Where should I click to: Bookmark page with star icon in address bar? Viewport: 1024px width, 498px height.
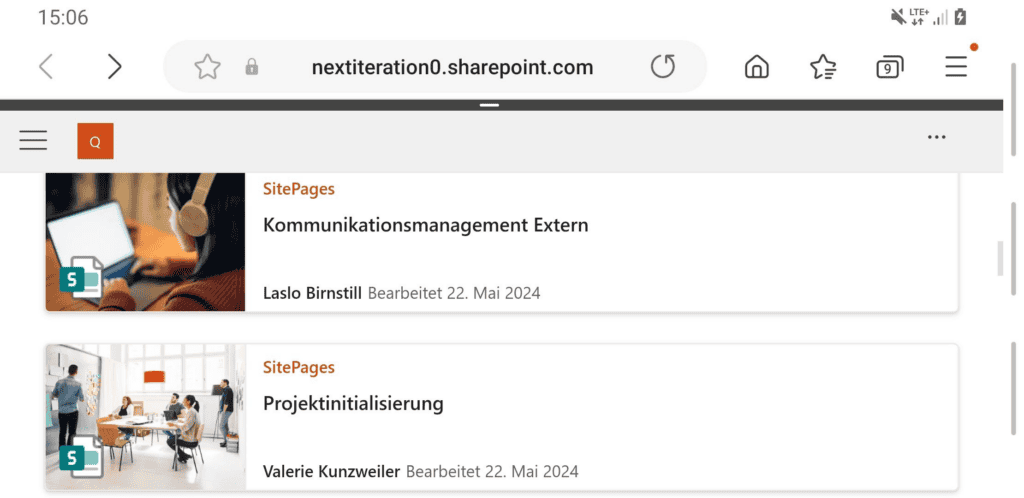(207, 67)
